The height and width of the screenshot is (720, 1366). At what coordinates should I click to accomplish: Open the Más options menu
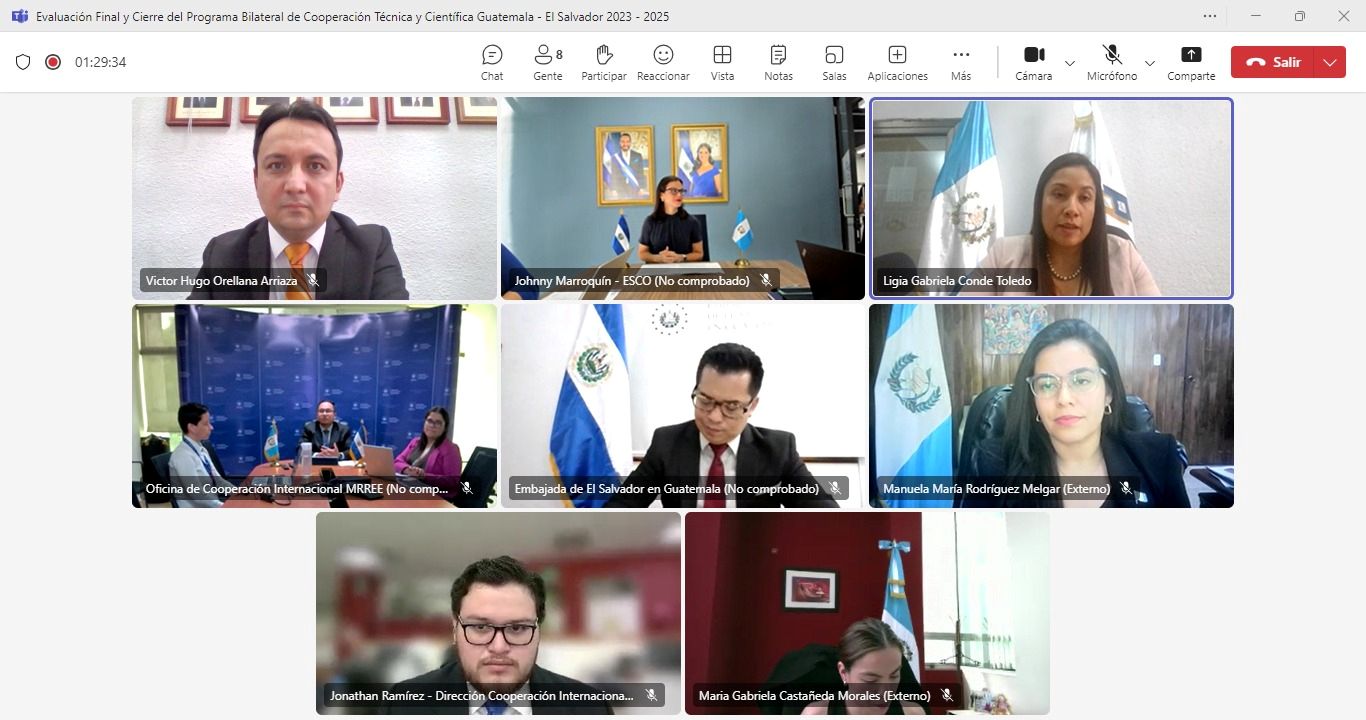tap(961, 62)
